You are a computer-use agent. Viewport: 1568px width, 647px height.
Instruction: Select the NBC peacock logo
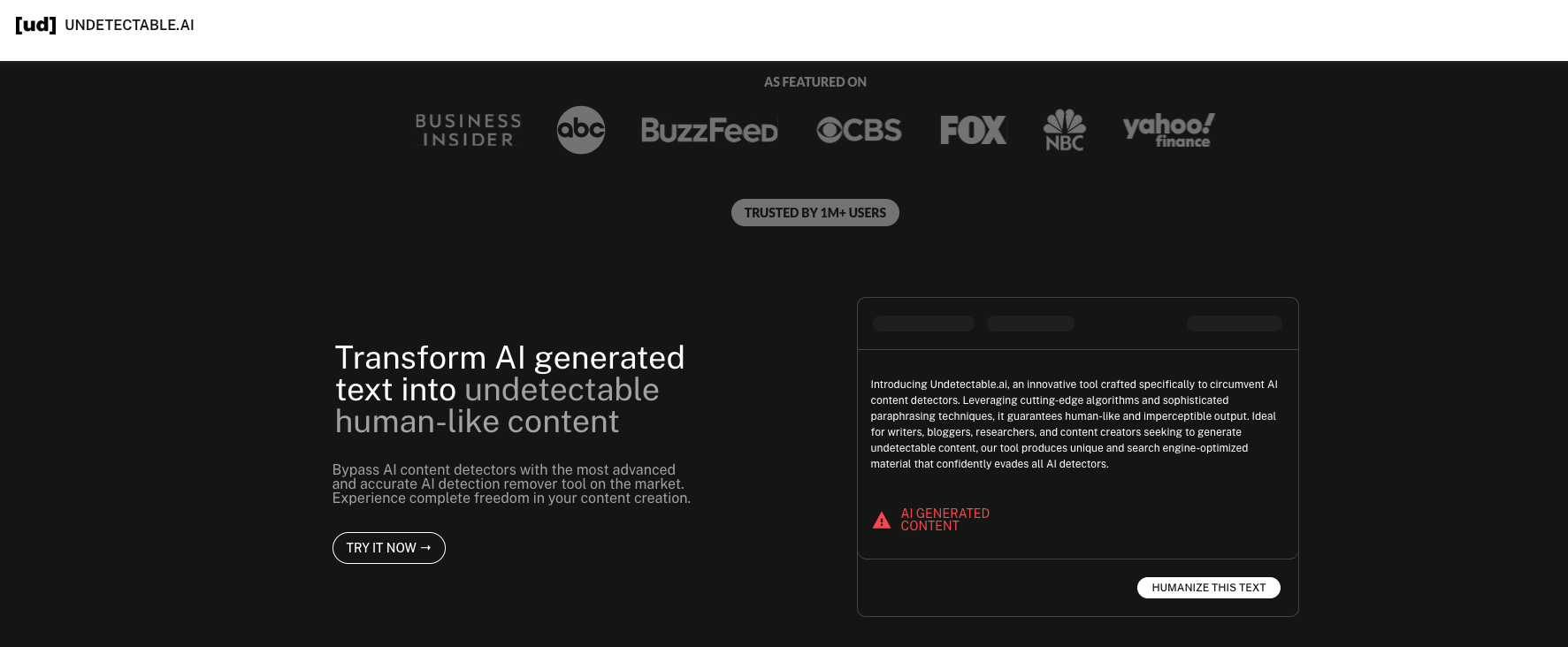click(x=1064, y=130)
